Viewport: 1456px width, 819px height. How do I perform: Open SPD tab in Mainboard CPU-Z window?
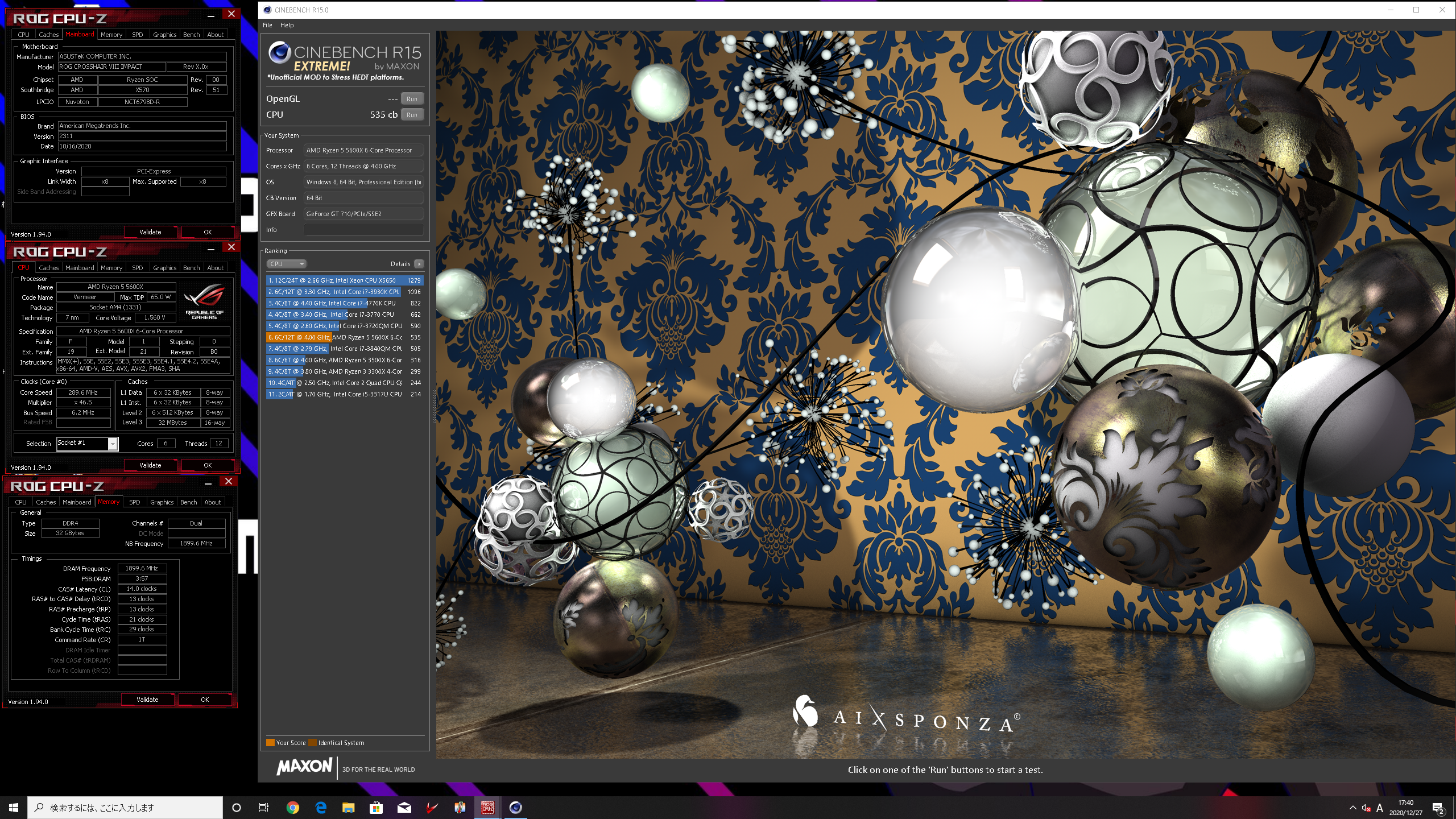click(137, 35)
